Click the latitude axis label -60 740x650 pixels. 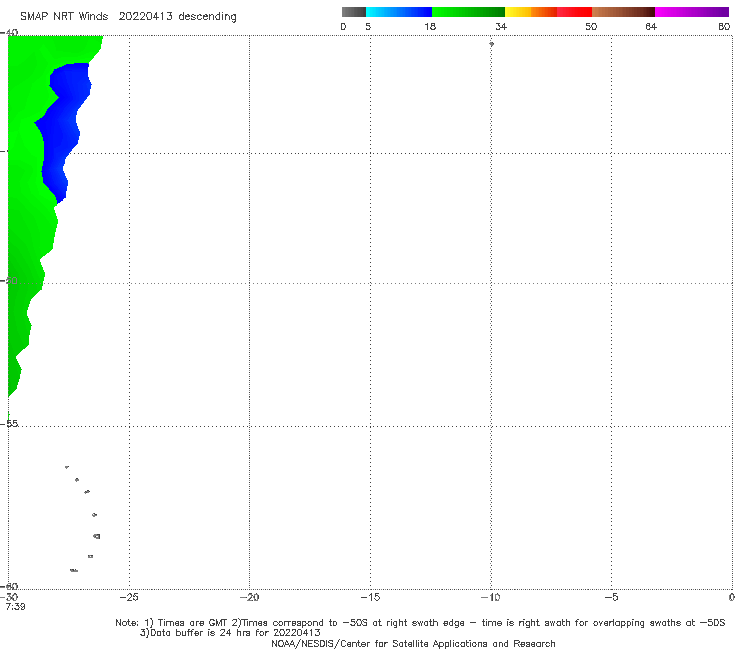point(9,586)
